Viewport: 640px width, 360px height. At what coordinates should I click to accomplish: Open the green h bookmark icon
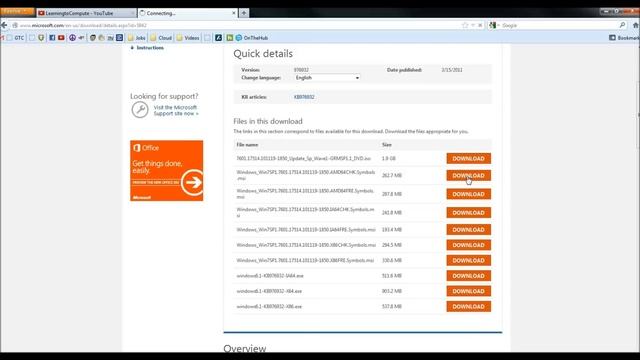pos(229,38)
